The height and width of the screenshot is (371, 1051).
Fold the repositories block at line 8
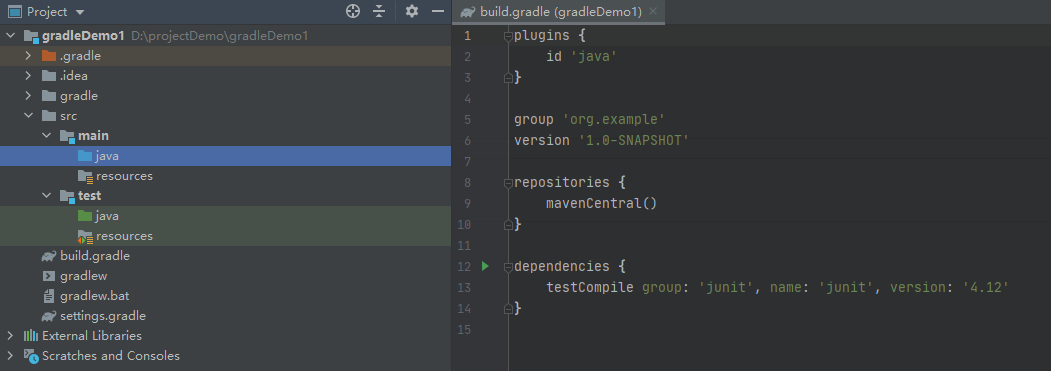[508, 182]
